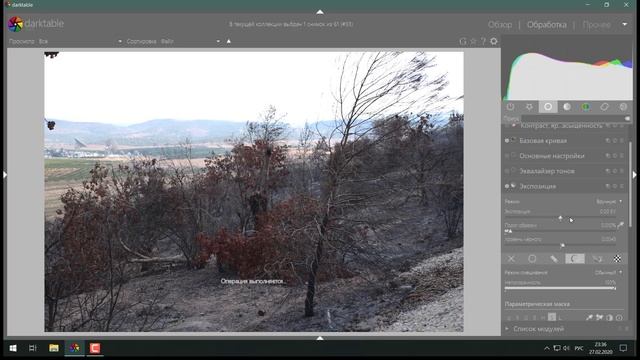Toggle Основные настройки module on/off
Image resolution: width=640 pixels, height=360 pixels.
coord(507,156)
